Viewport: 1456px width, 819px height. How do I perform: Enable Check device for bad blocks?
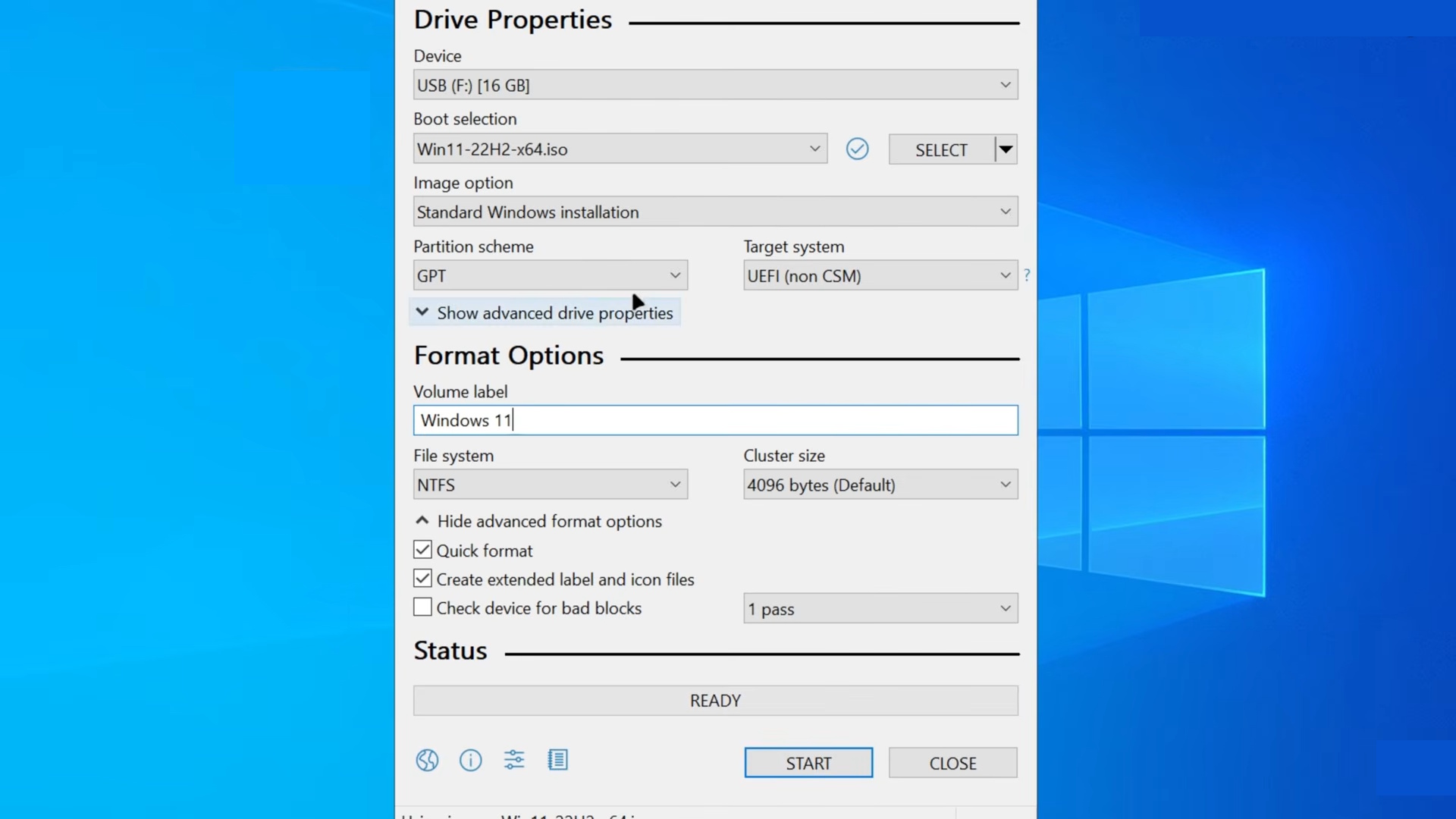[422, 607]
